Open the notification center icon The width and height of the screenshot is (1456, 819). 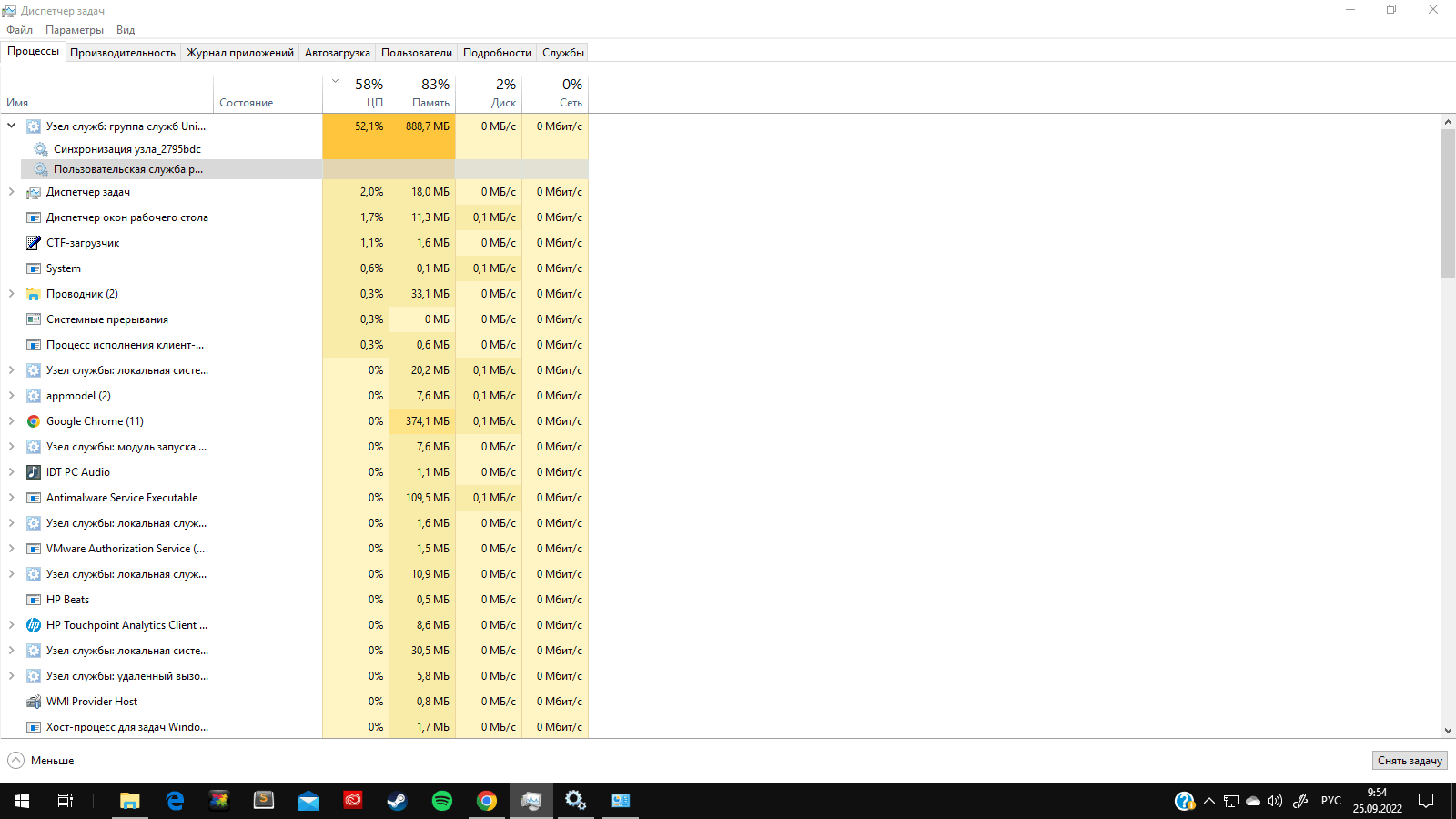click(x=1426, y=801)
